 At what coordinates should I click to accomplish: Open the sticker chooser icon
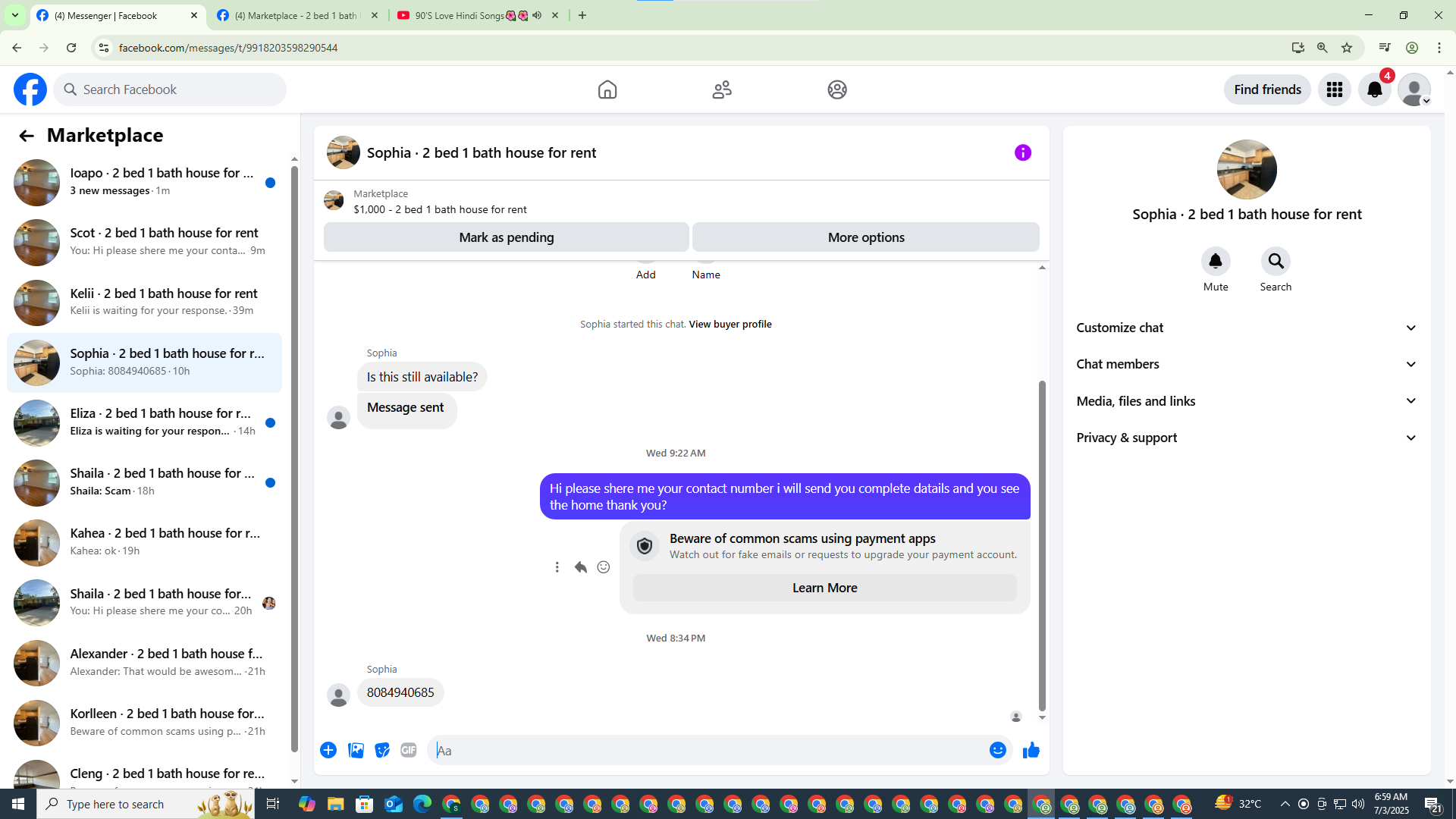coord(382,751)
